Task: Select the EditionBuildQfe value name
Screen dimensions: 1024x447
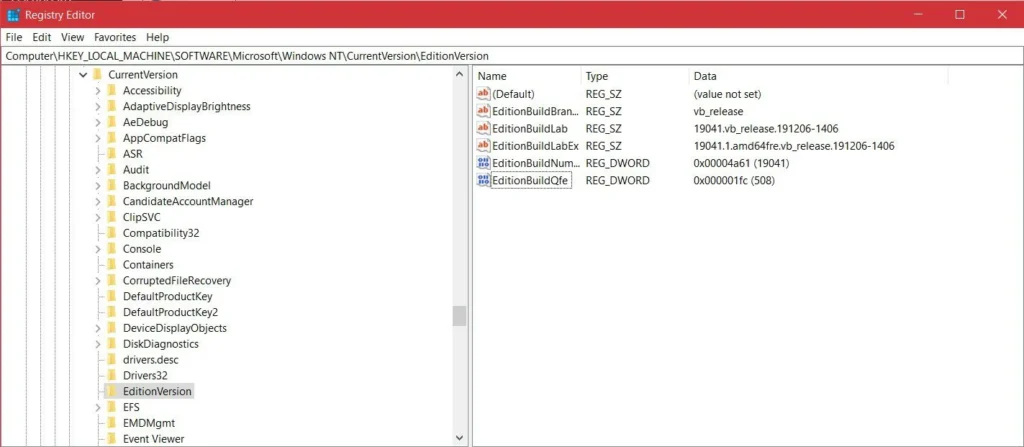Action: (532, 180)
